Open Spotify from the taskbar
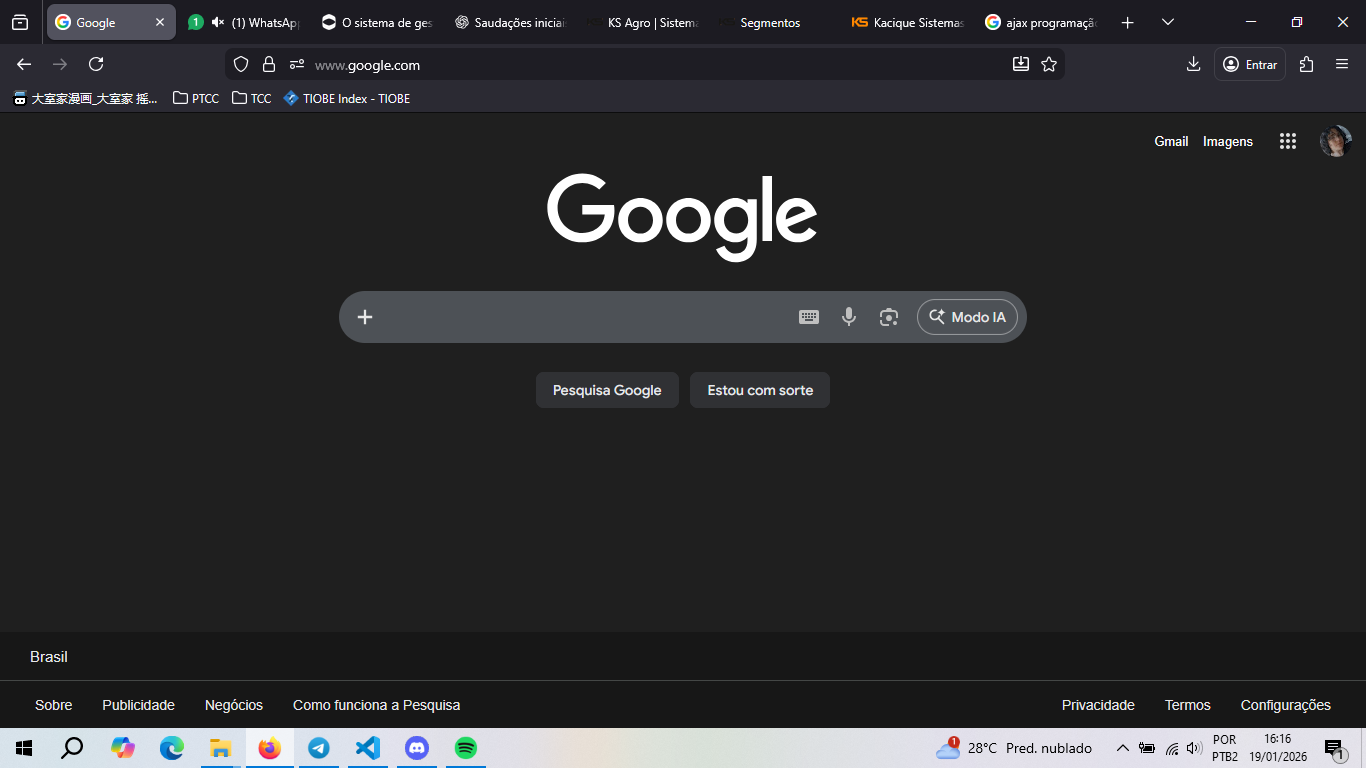Image resolution: width=1366 pixels, height=768 pixels. pyautogui.click(x=465, y=748)
